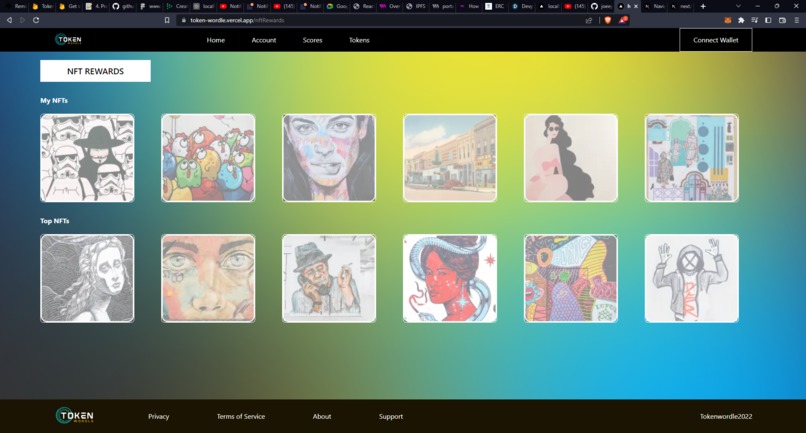Open the Support footer link
The image size is (806, 433).
[391, 417]
